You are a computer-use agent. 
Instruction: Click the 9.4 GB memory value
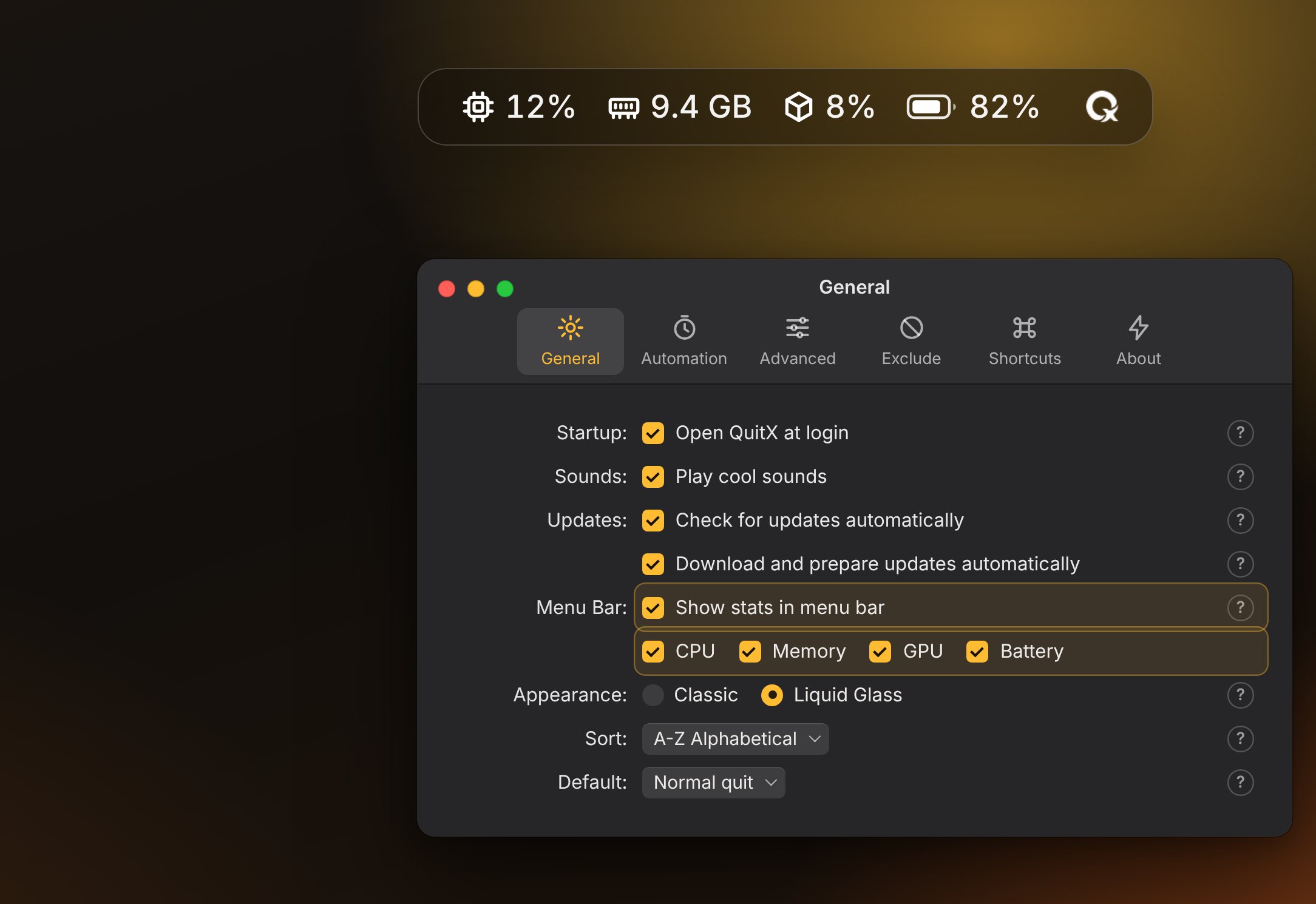click(x=701, y=107)
